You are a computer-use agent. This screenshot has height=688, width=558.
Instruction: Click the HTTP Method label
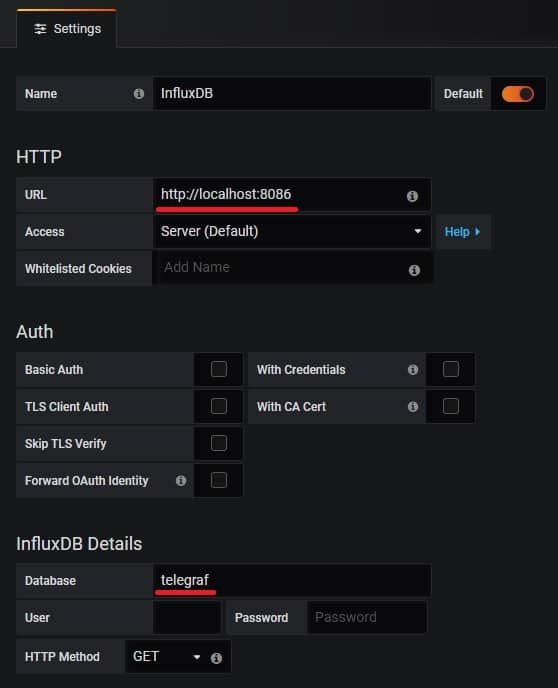[x=62, y=656]
